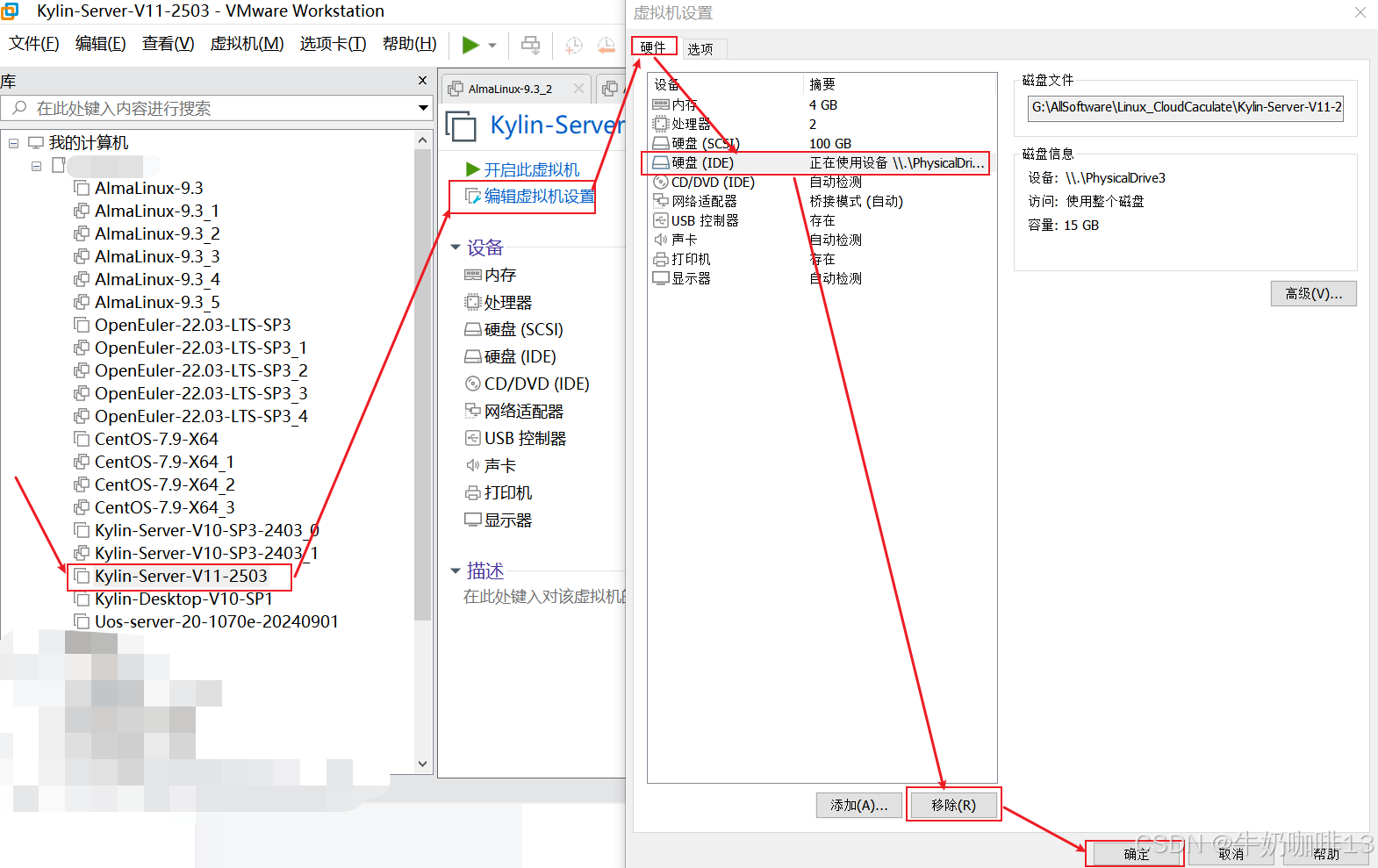1378x868 pixels.
Task: Select 打印机 in settings device list
Action: pos(822,259)
